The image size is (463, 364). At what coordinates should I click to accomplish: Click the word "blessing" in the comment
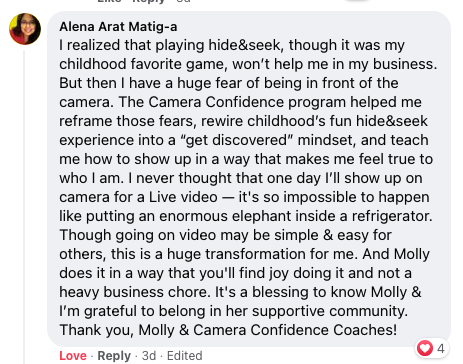[280, 292]
